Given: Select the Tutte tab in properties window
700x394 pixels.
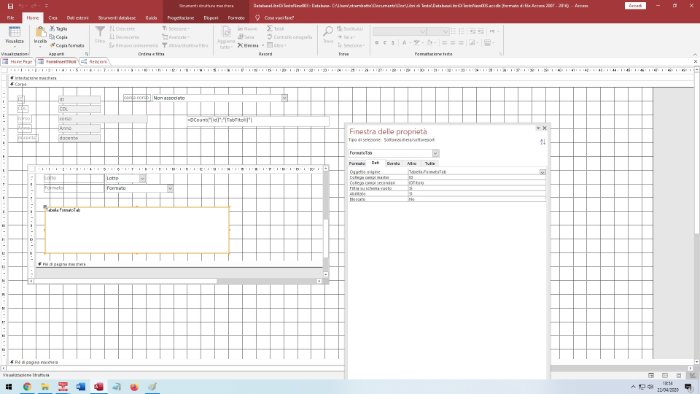Looking at the screenshot, I should tap(429, 164).
